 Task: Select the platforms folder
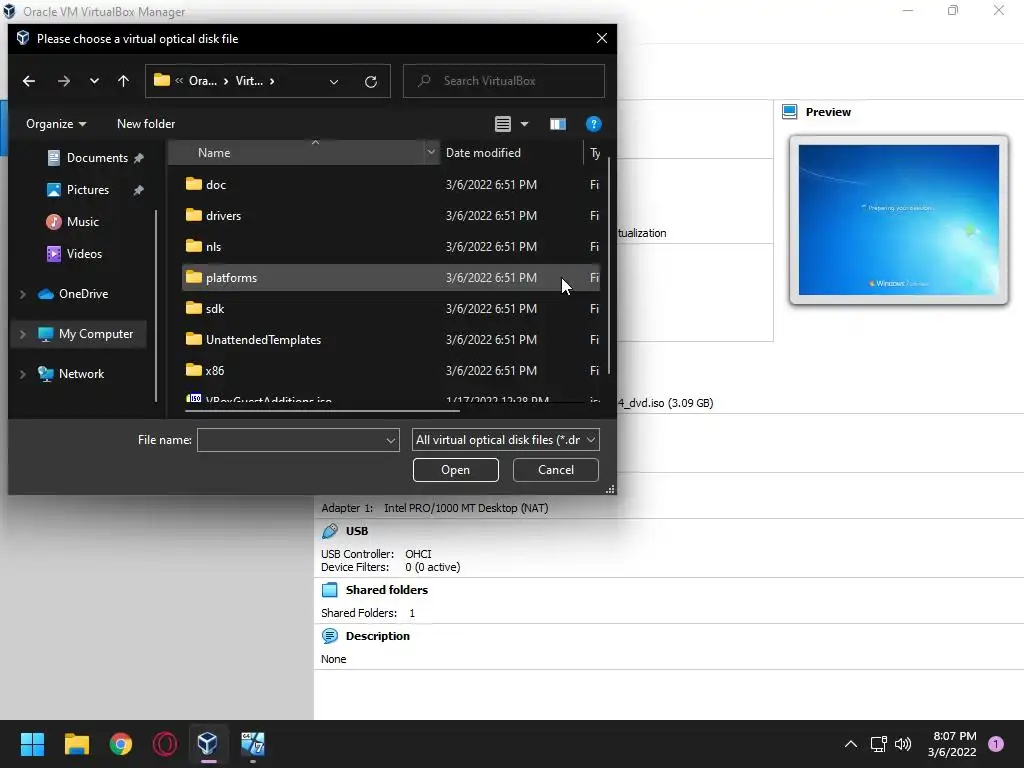(390, 278)
